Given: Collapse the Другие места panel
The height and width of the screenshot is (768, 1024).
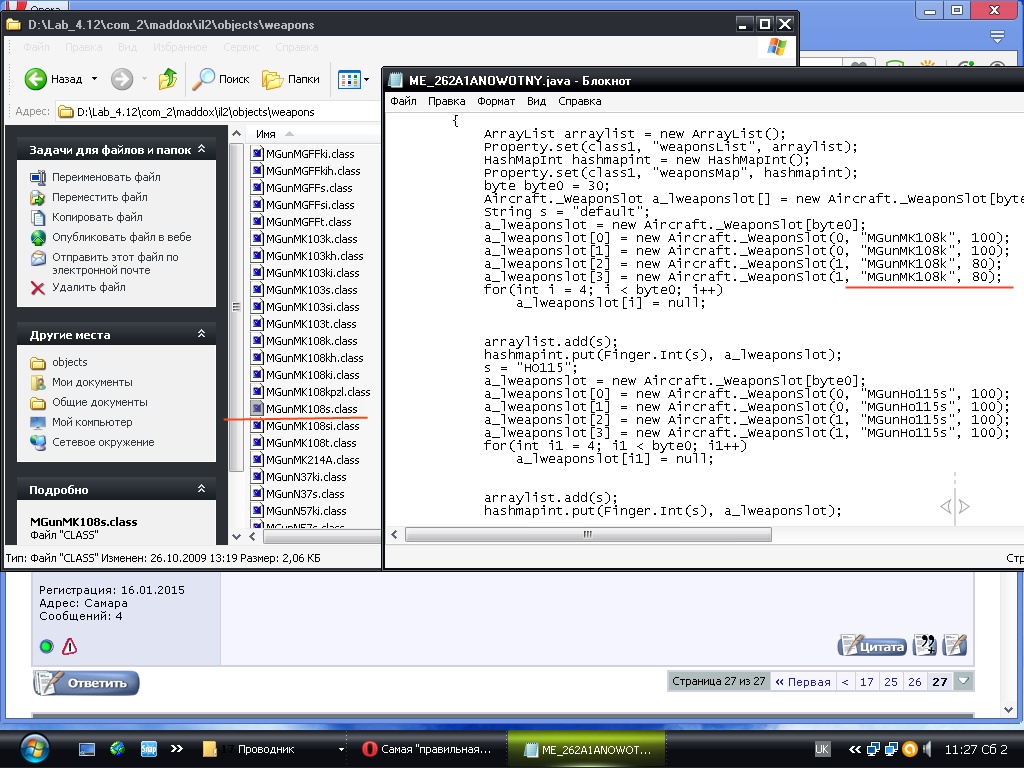Looking at the screenshot, I should point(200,335).
